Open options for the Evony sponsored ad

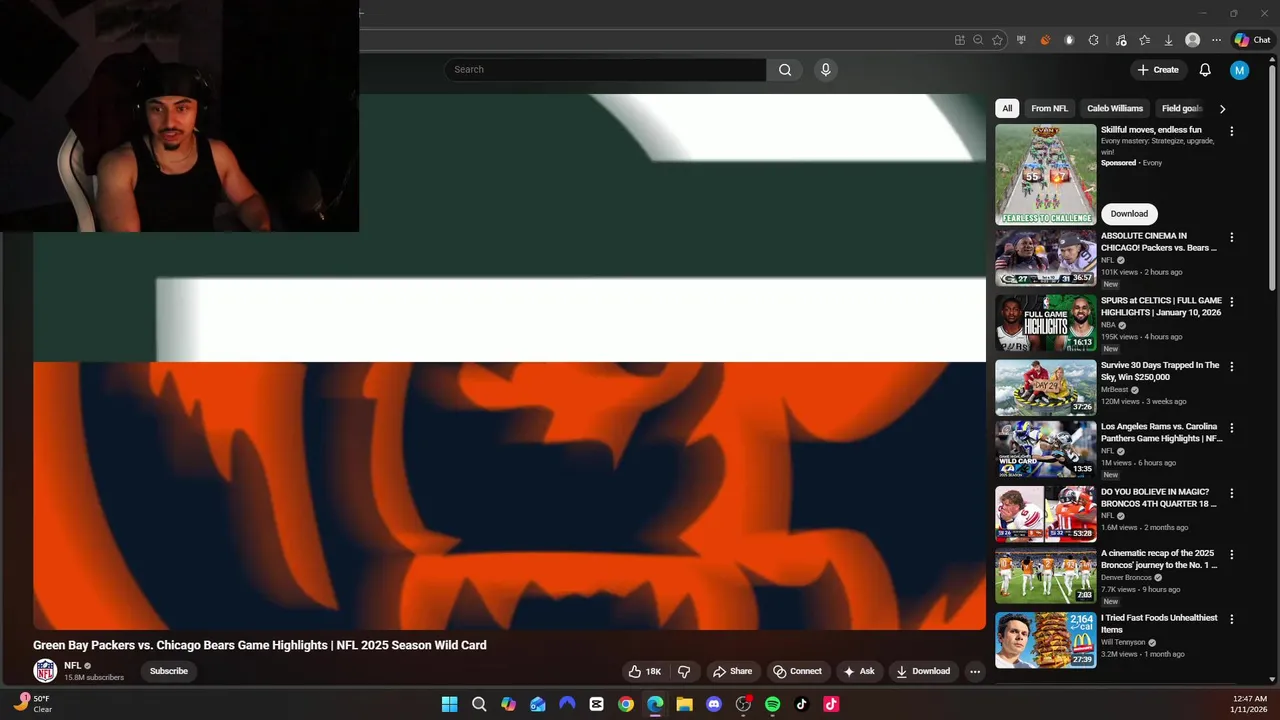[1232, 131]
